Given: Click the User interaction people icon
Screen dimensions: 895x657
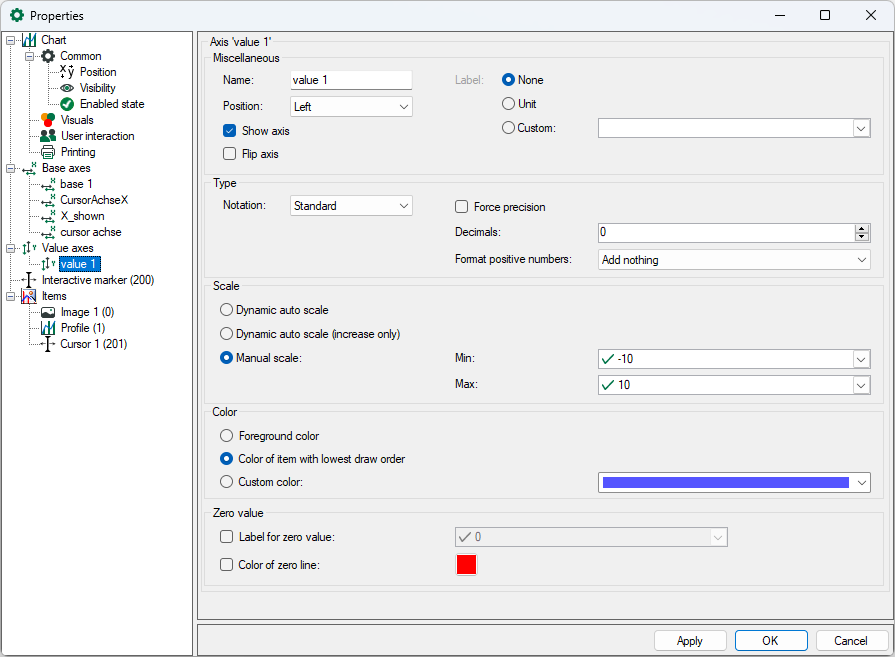Looking at the screenshot, I should click(48, 136).
